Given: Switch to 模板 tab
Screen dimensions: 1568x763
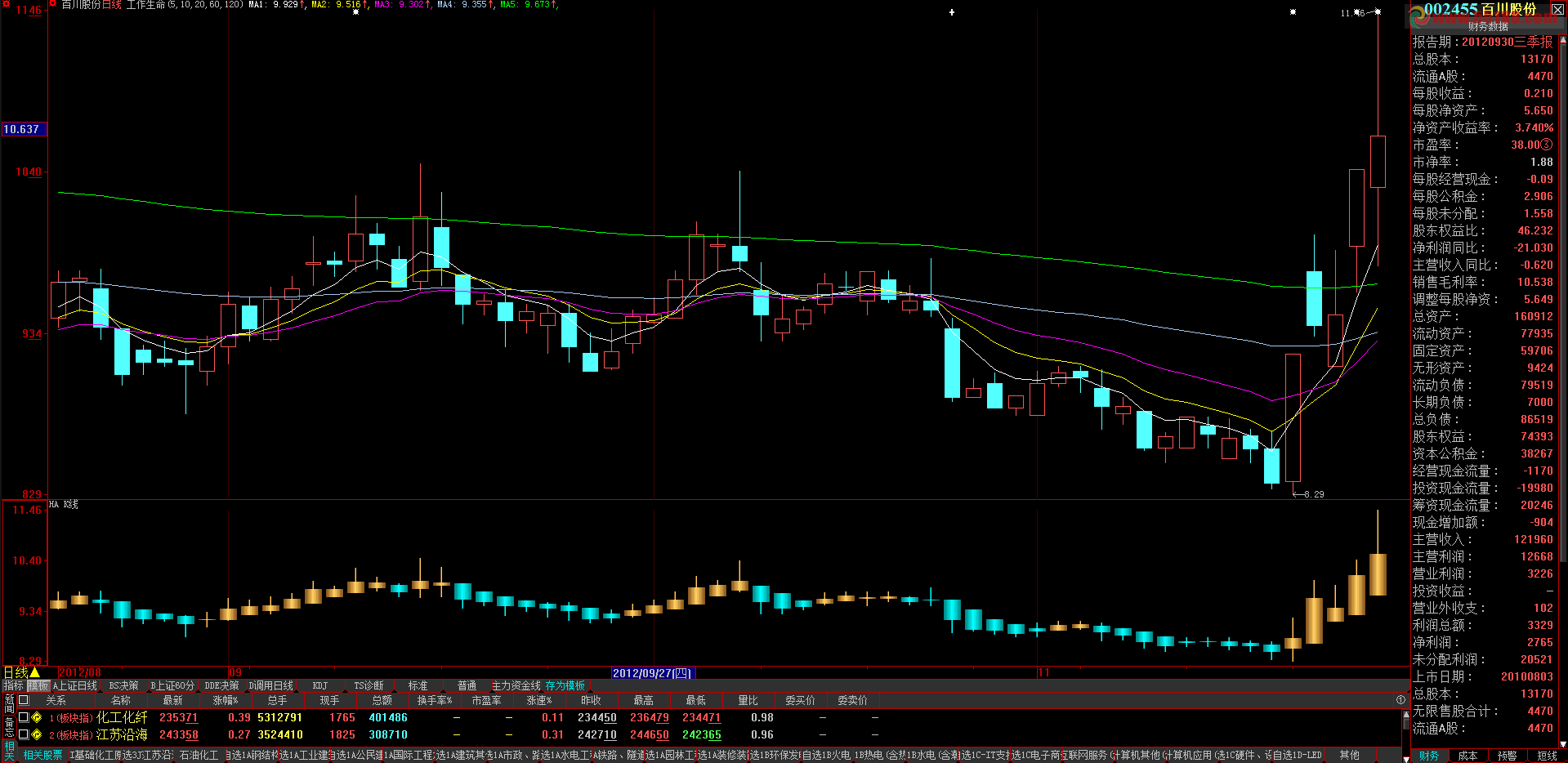Looking at the screenshot, I should (38, 686).
